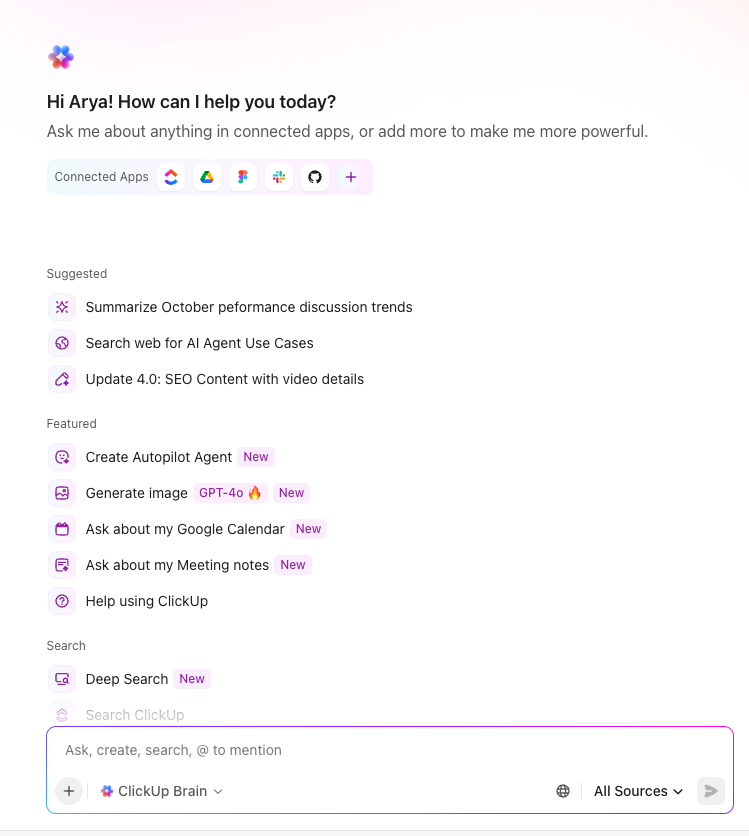
Task: Click the Figma connected app icon
Action: pyautogui.click(x=242, y=176)
